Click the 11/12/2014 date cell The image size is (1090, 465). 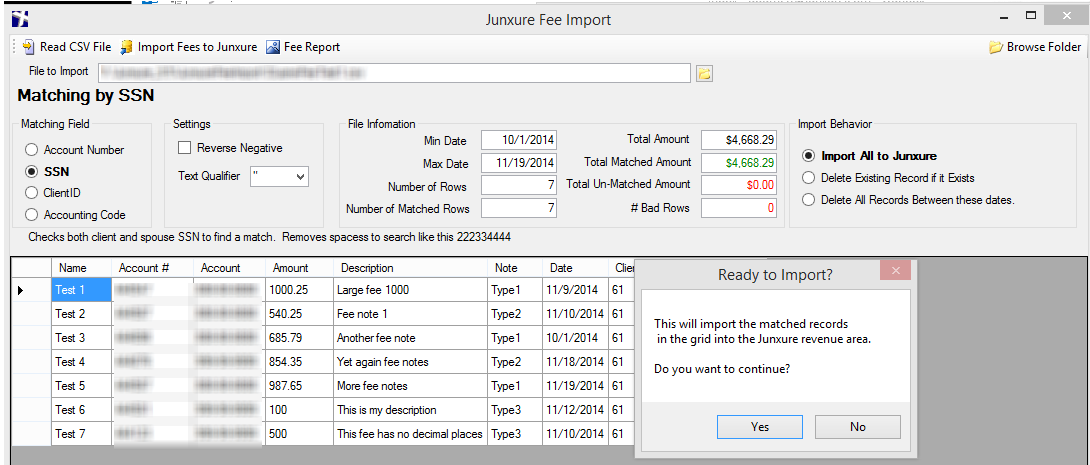[x=576, y=410]
